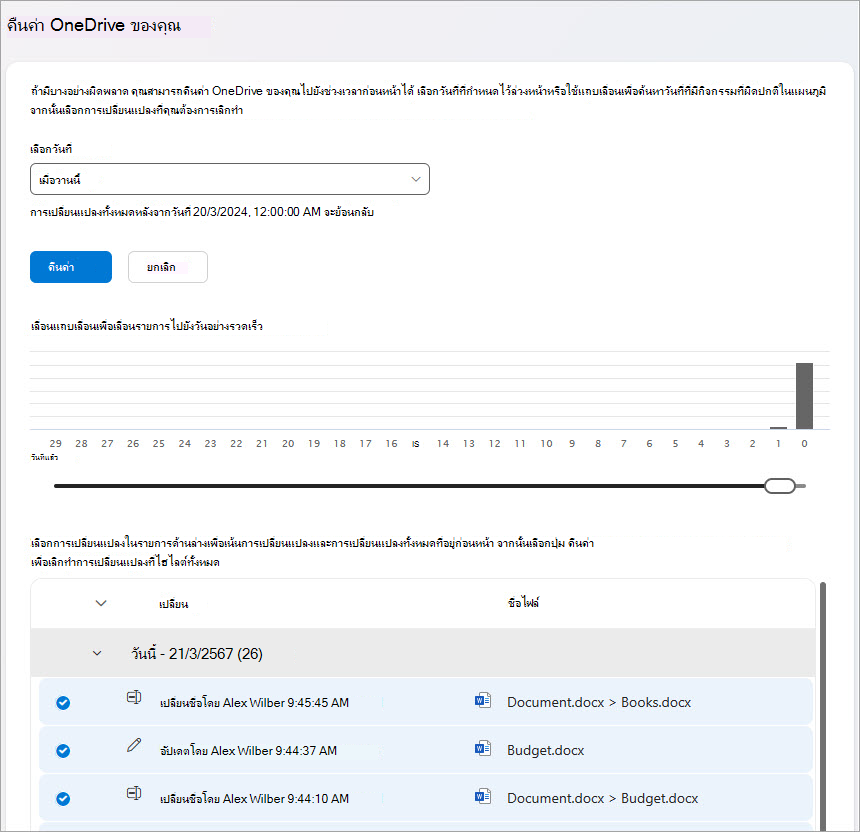Viewport: 860px width, 832px height.
Task: Click the pencil update icon for Budget.docx
Action: coord(134,745)
